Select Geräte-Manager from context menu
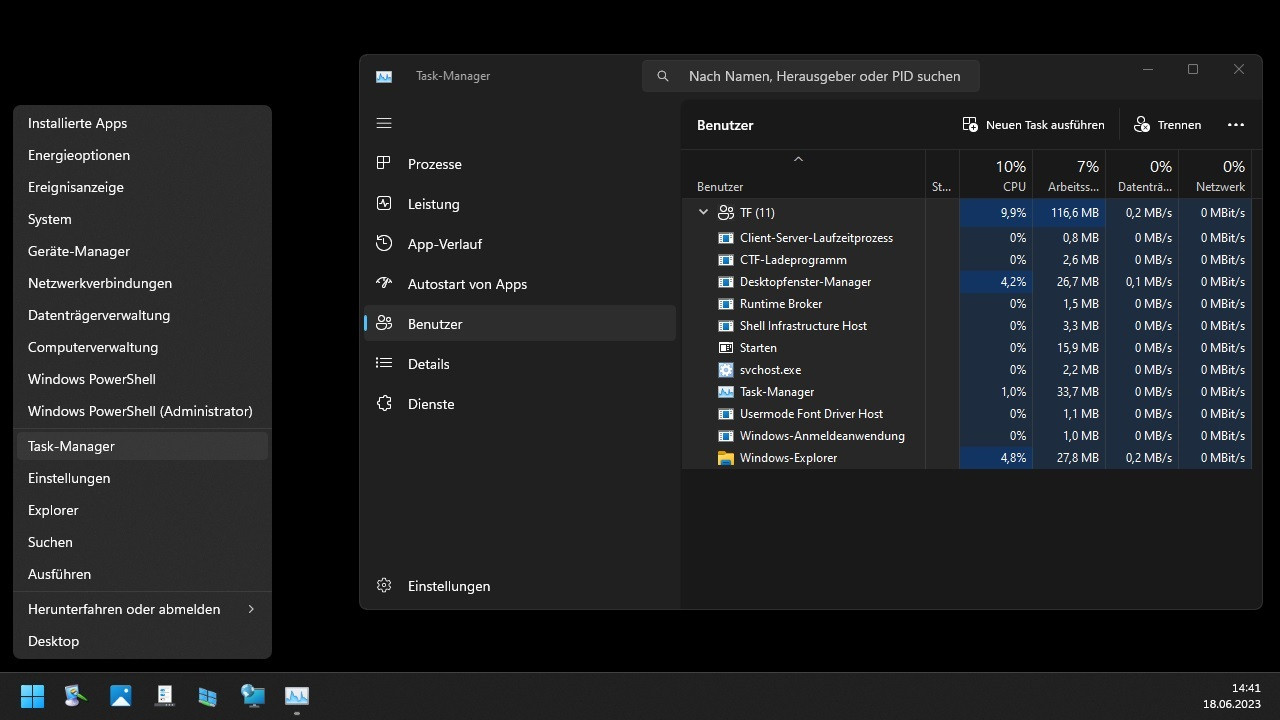 [79, 251]
